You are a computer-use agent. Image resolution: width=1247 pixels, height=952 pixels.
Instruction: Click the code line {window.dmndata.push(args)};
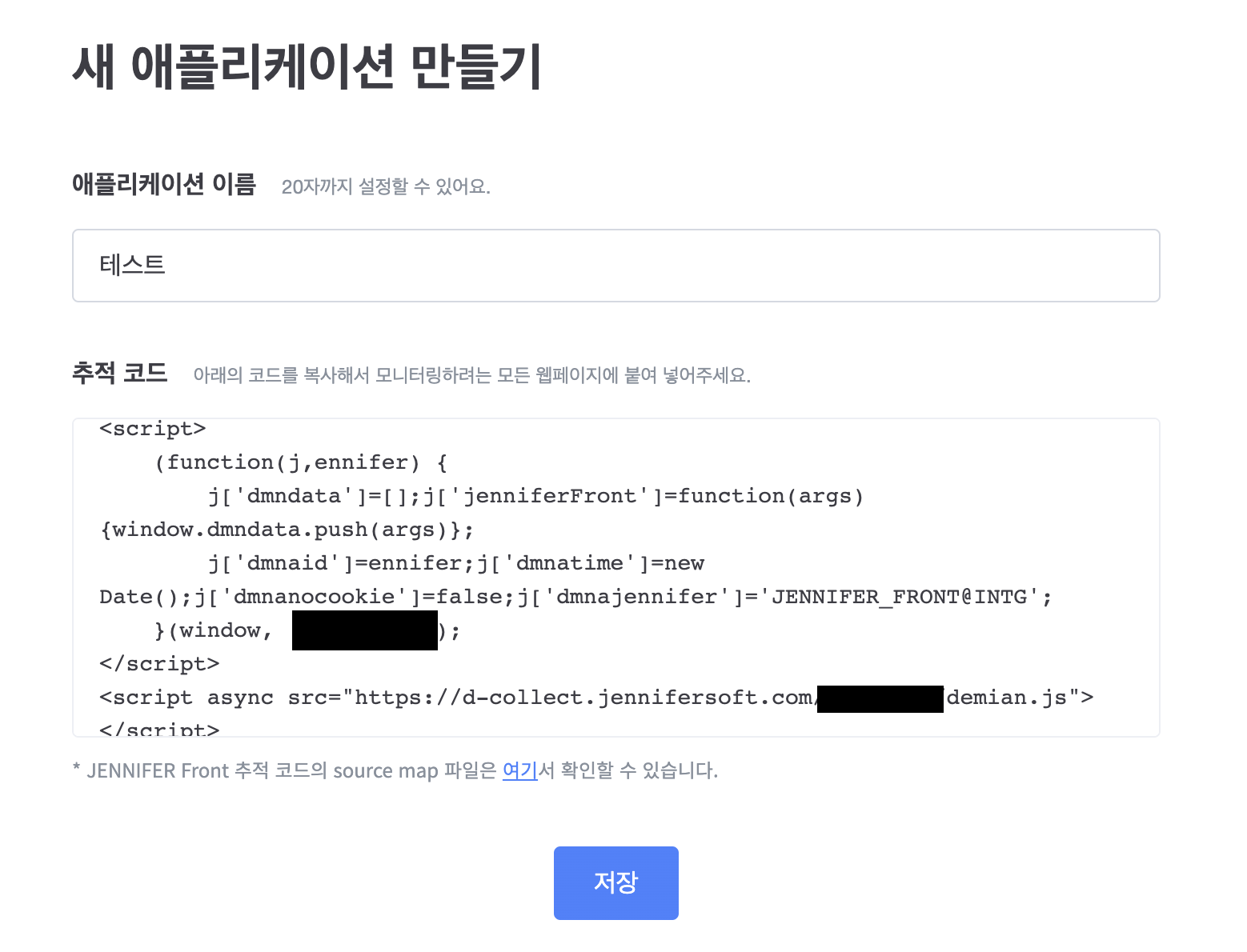pyautogui.click(x=287, y=530)
